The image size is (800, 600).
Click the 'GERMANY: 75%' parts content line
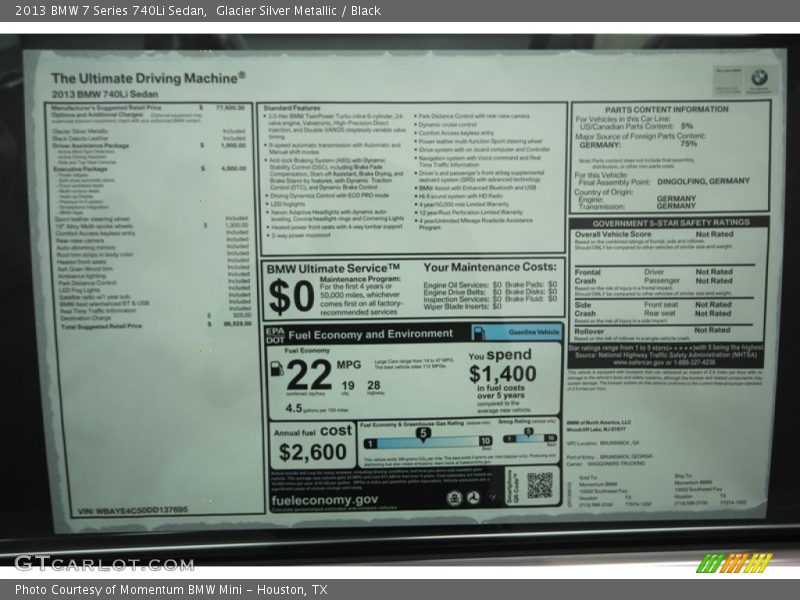(638, 144)
